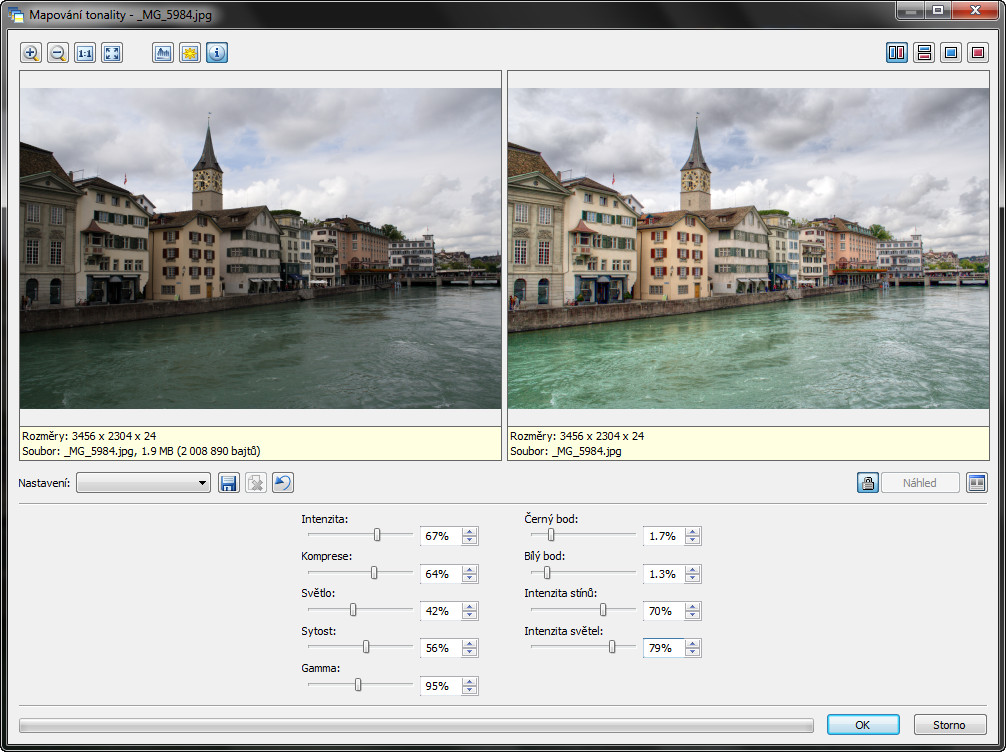Increase Bílý bod with the up arrow

pyautogui.click(x=692, y=569)
